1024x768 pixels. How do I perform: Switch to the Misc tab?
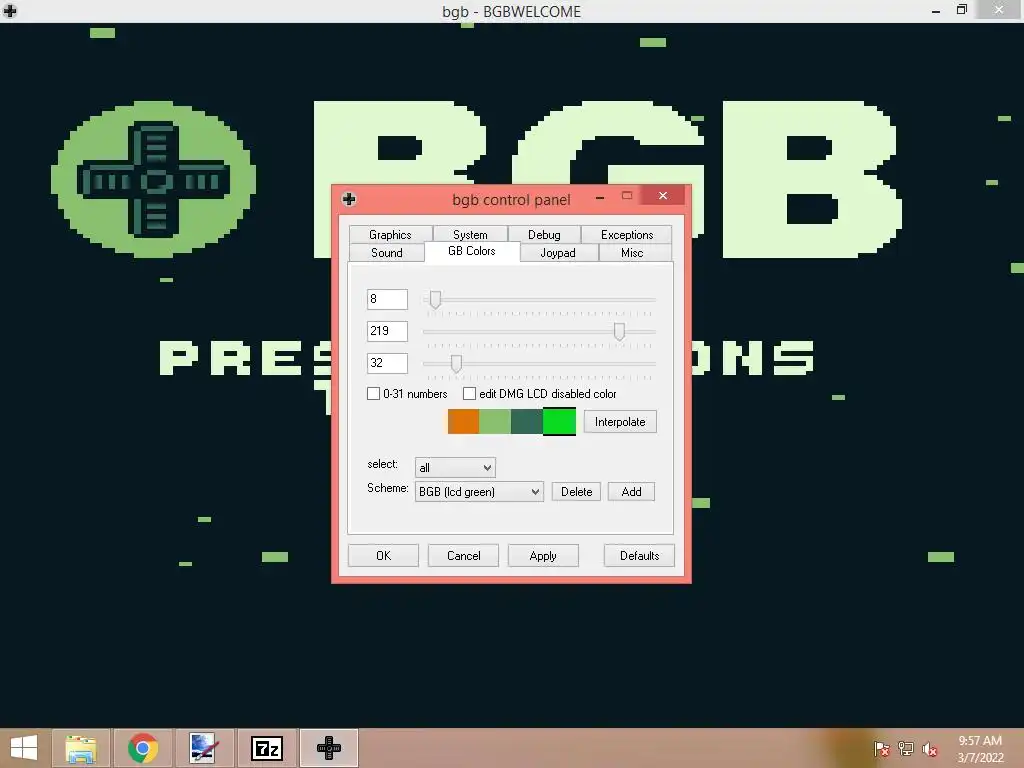tap(632, 253)
